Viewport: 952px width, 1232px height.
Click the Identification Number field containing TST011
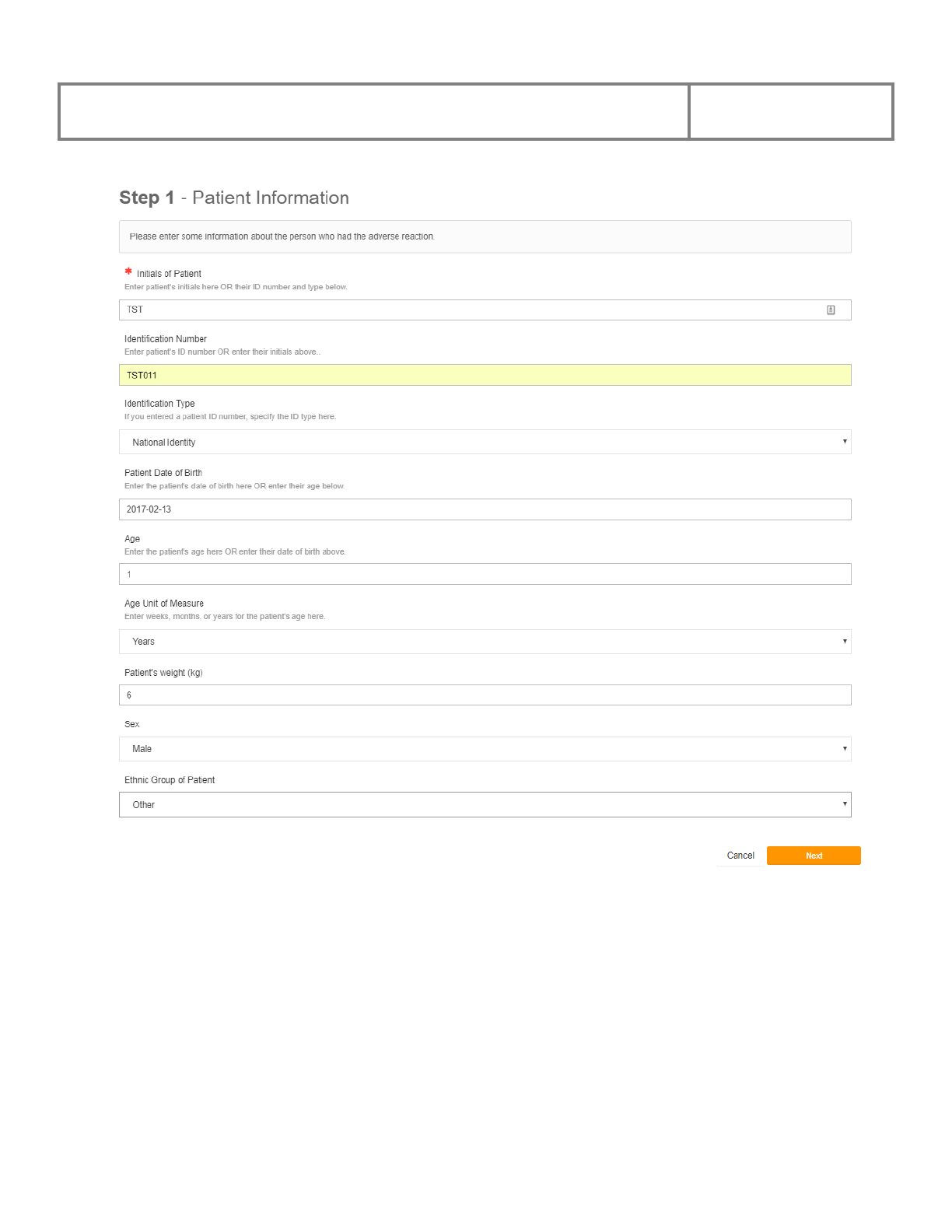[485, 375]
